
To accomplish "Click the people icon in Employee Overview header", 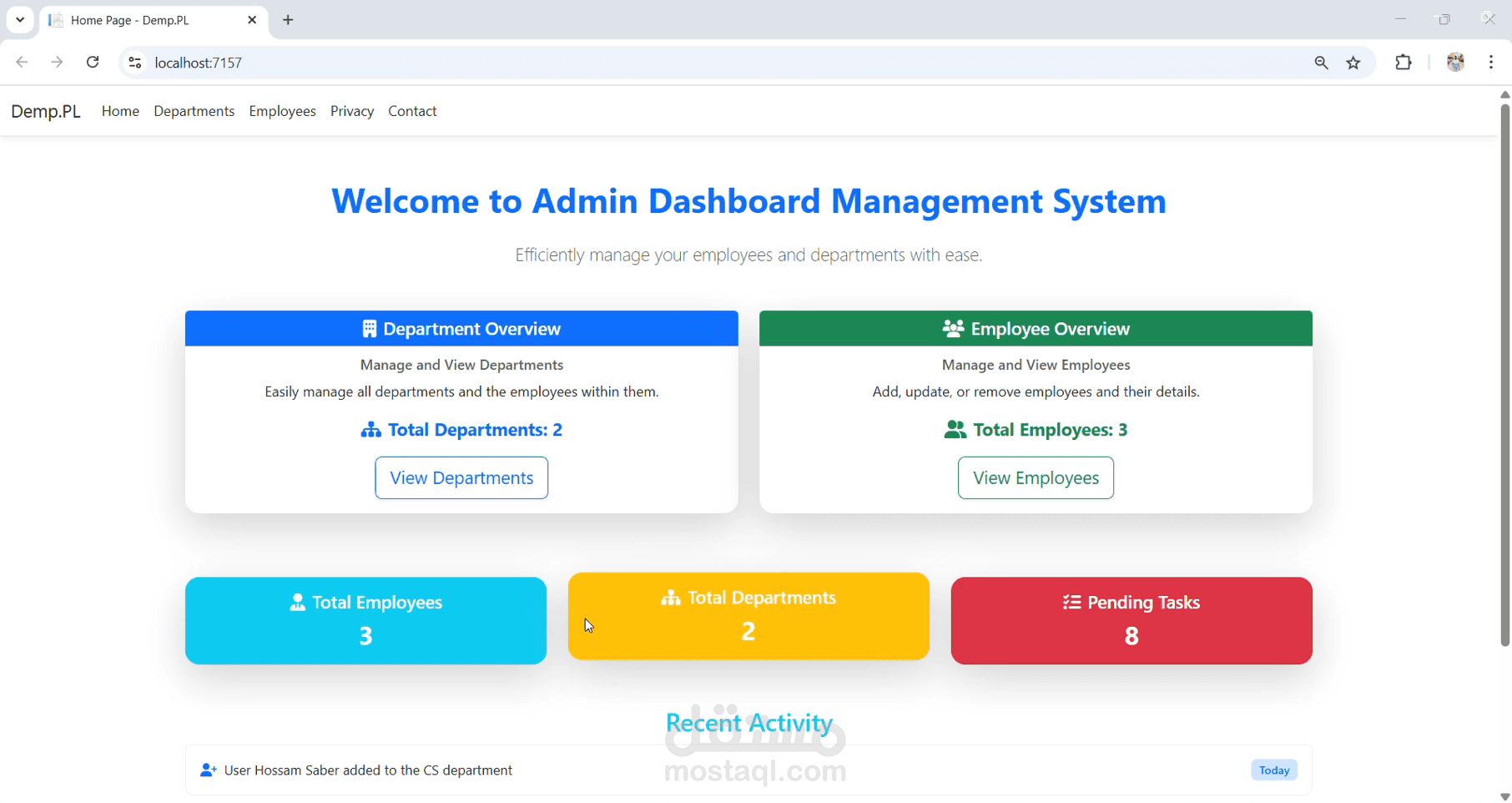I will [953, 329].
